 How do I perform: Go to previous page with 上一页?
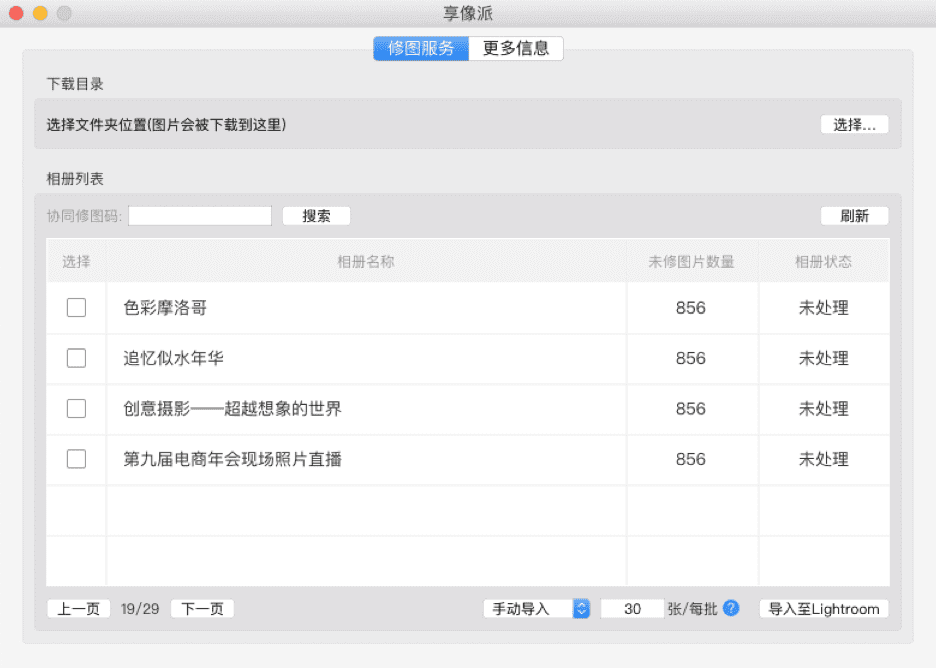[x=78, y=608]
